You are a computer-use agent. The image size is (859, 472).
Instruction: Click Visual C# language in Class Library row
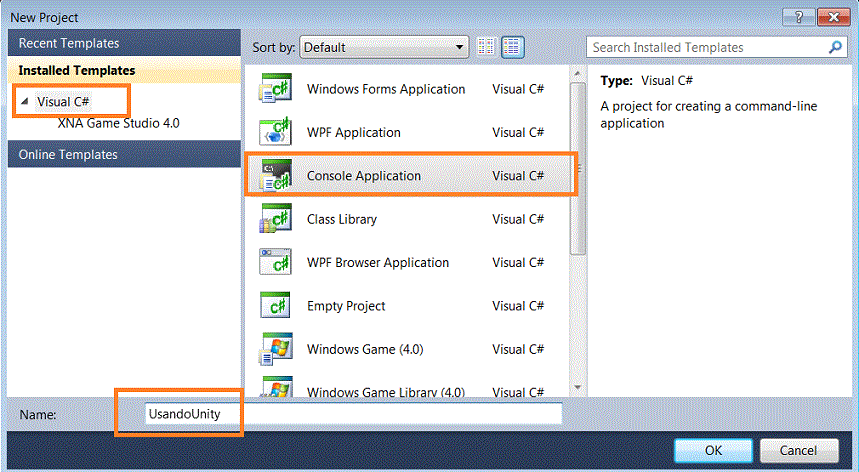point(518,219)
